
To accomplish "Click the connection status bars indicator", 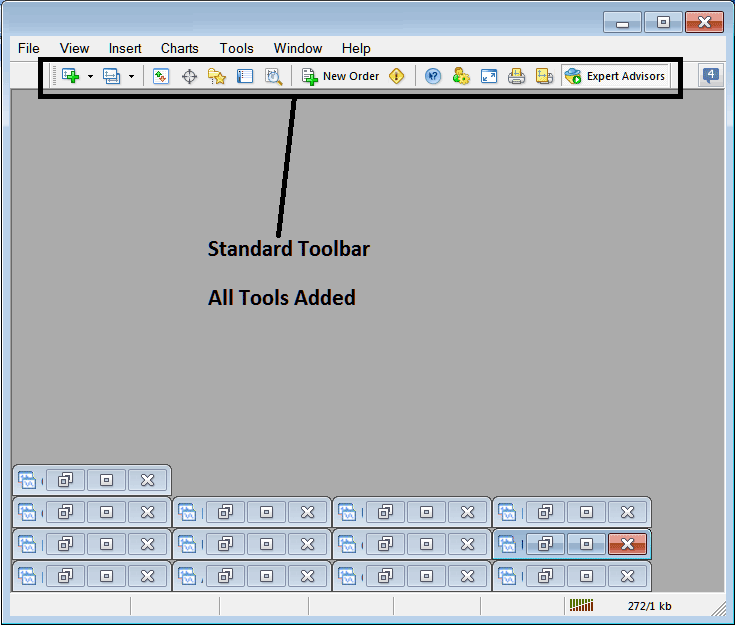I will pos(581,606).
